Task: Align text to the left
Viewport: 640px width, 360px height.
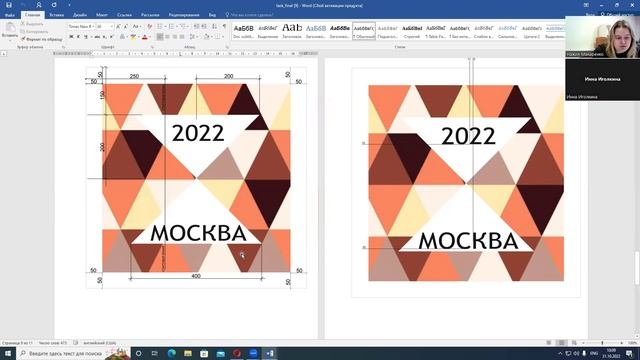Action: (x=160, y=37)
